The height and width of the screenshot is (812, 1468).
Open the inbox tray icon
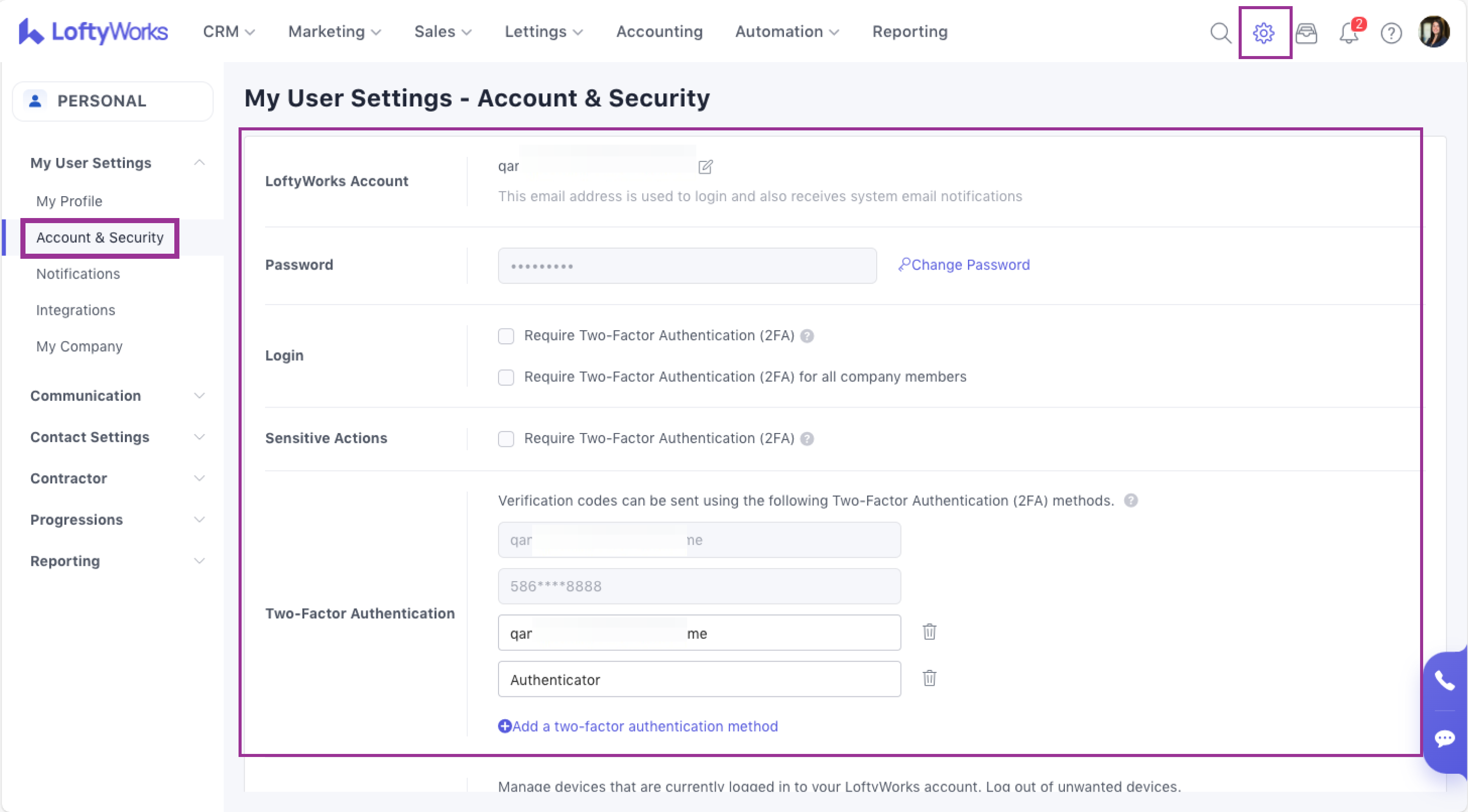click(x=1306, y=33)
